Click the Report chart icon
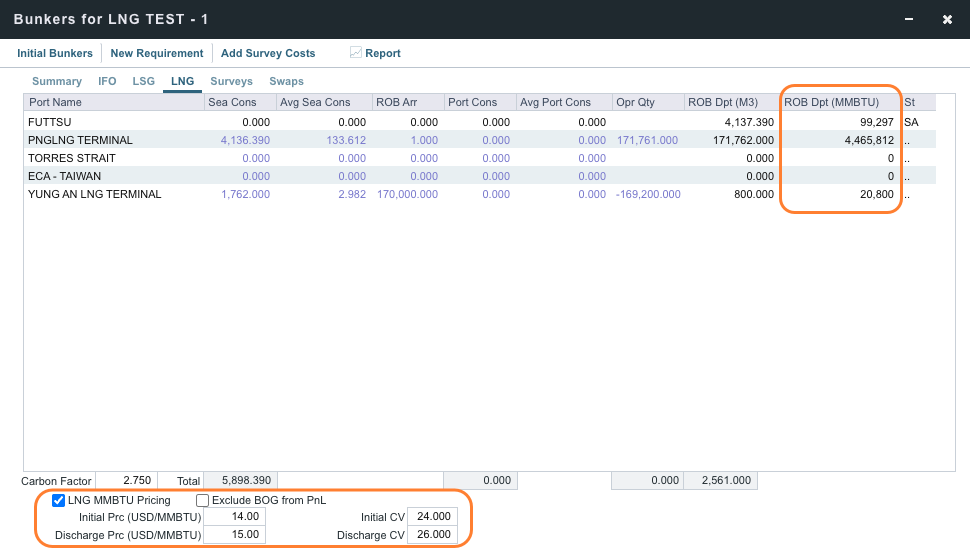Viewport: 970px width, 554px height. [356, 53]
